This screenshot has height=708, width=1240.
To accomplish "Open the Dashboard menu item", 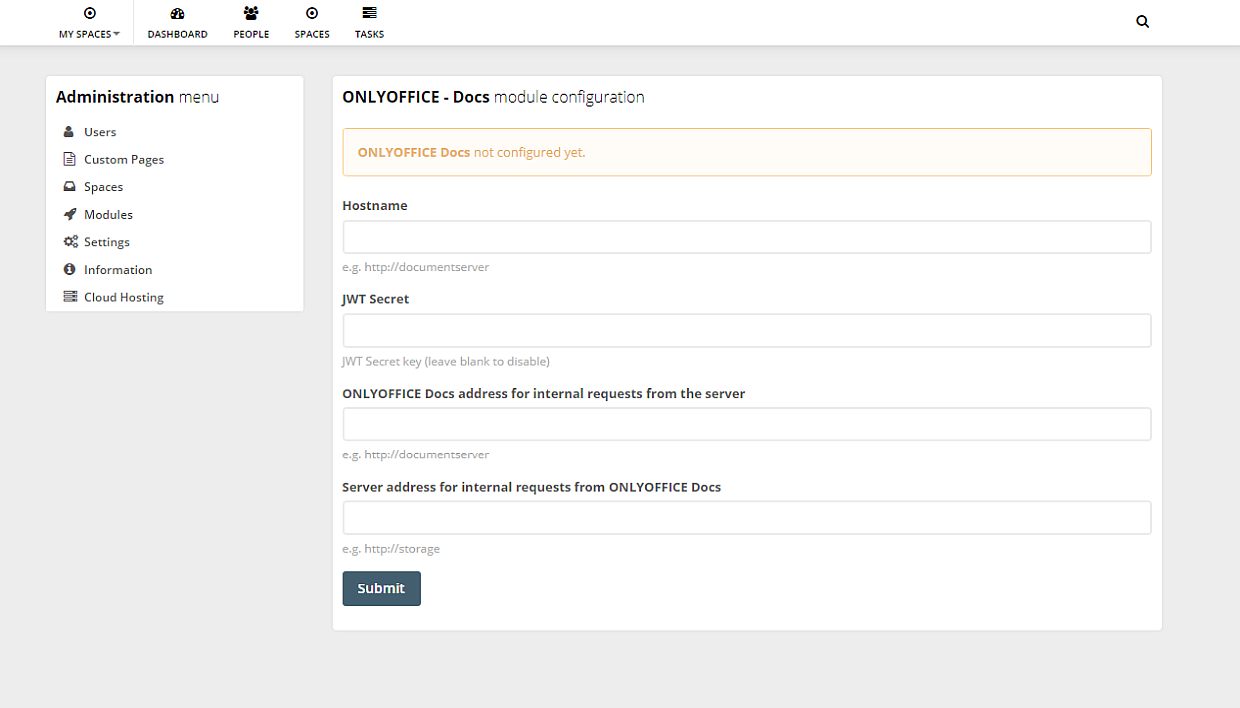I will (x=177, y=22).
